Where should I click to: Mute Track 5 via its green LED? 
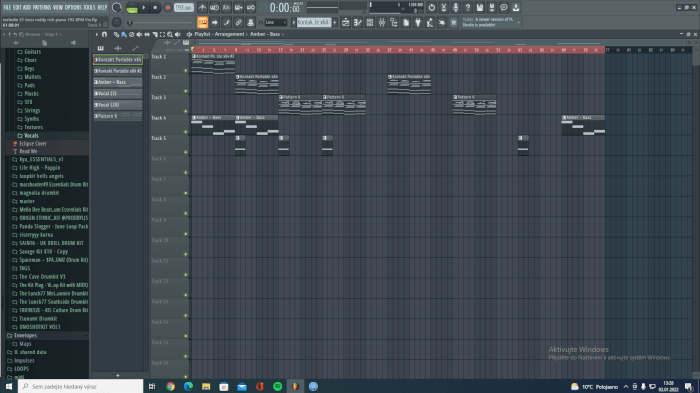pyautogui.click(x=186, y=152)
